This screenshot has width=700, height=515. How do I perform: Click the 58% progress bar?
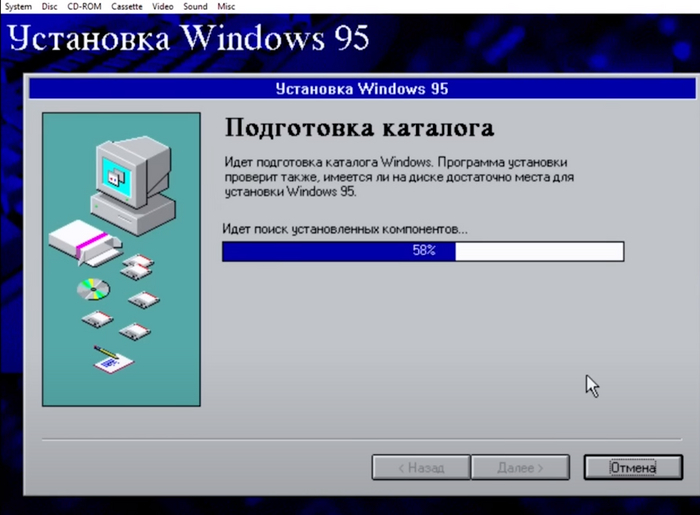tap(423, 251)
